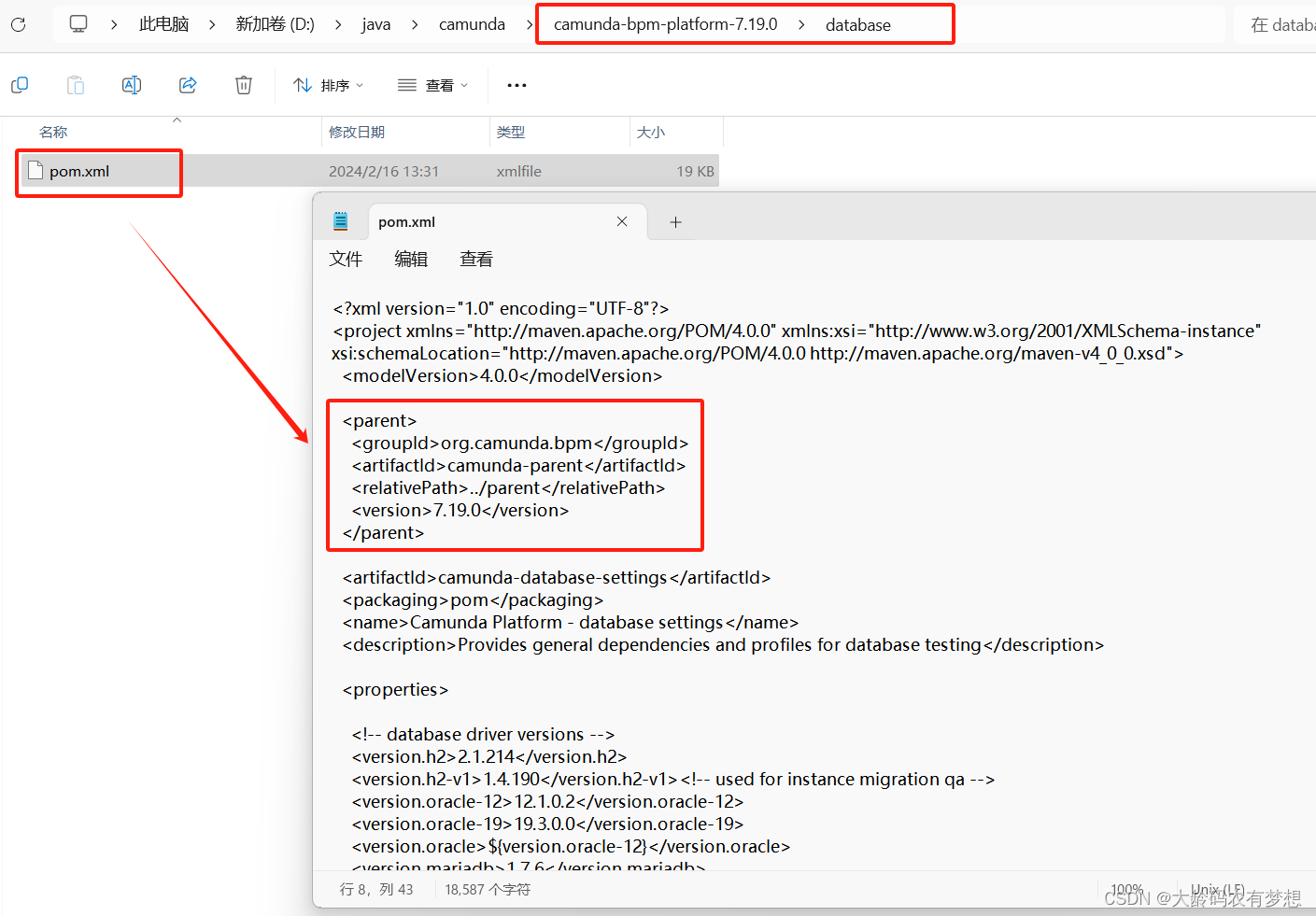The image size is (1316, 916).
Task: Click the 2024/2/16 13:31 date cell
Action: pyautogui.click(x=384, y=171)
